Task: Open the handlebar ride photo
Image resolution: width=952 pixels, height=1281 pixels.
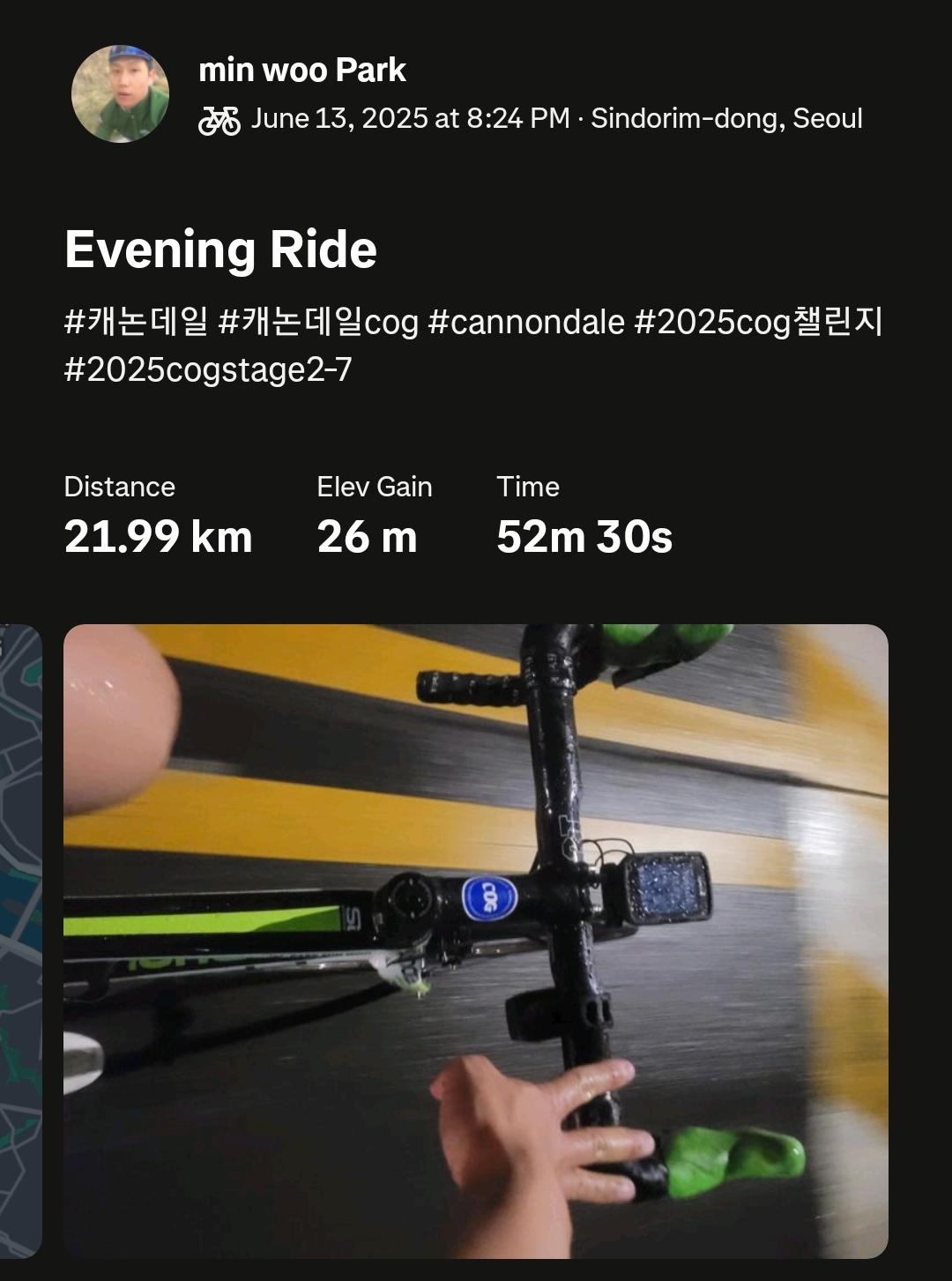Action: pyautogui.click(x=476, y=941)
